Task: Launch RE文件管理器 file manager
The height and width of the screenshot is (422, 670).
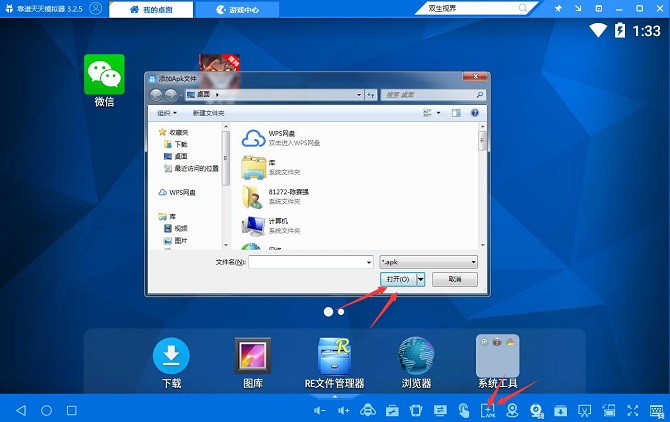Action: [335, 363]
